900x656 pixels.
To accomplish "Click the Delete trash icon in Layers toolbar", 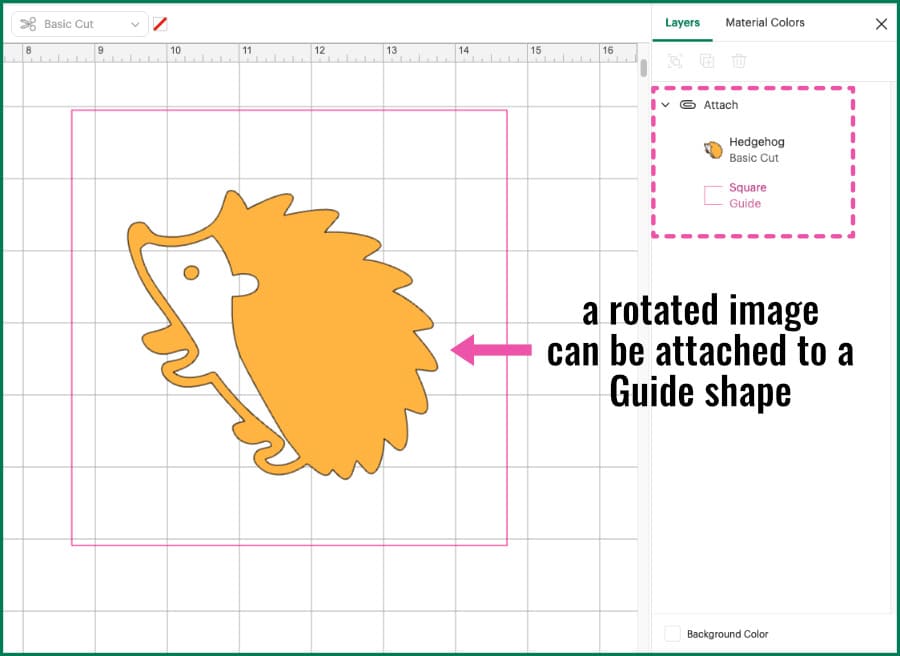I will click(x=739, y=60).
